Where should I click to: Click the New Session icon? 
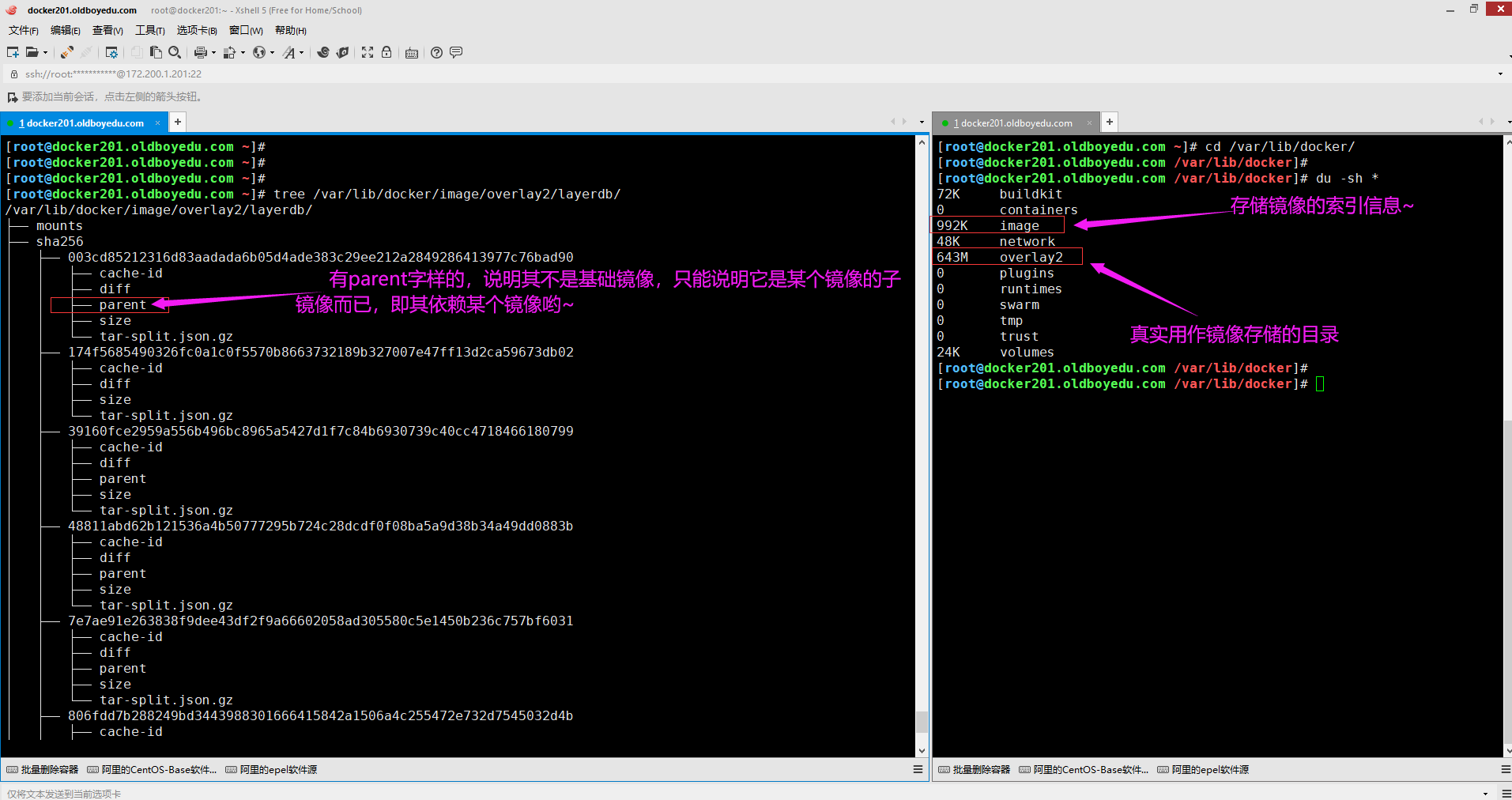tap(13, 52)
